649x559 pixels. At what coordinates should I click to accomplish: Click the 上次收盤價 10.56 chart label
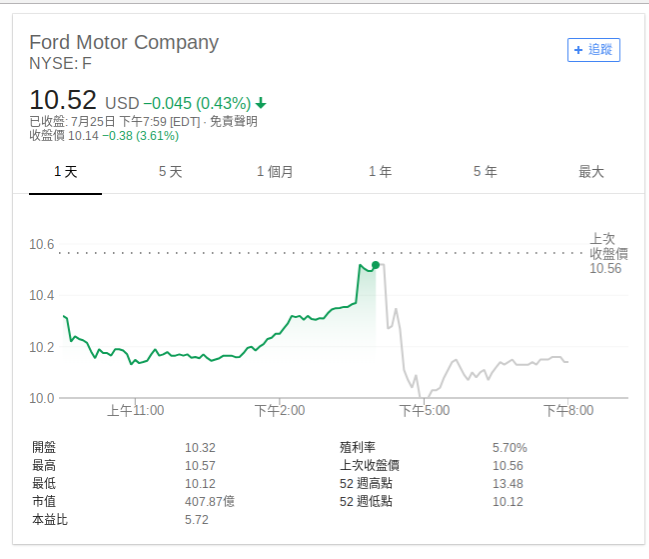[x=608, y=253]
